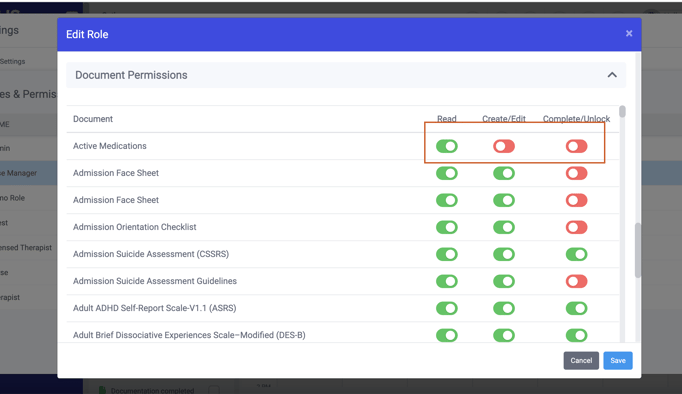Toggle Read for Active Medications
Image resolution: width=682 pixels, height=394 pixels.
(x=447, y=146)
